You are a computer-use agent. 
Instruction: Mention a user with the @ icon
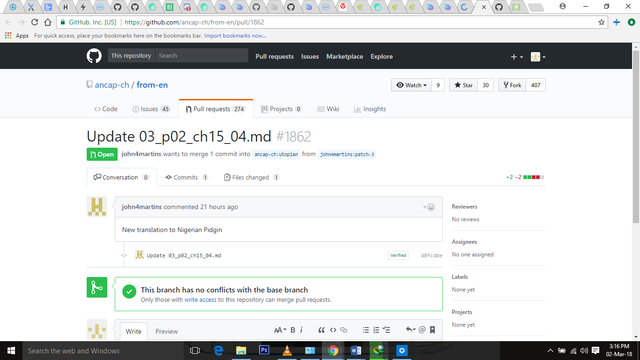(422, 330)
